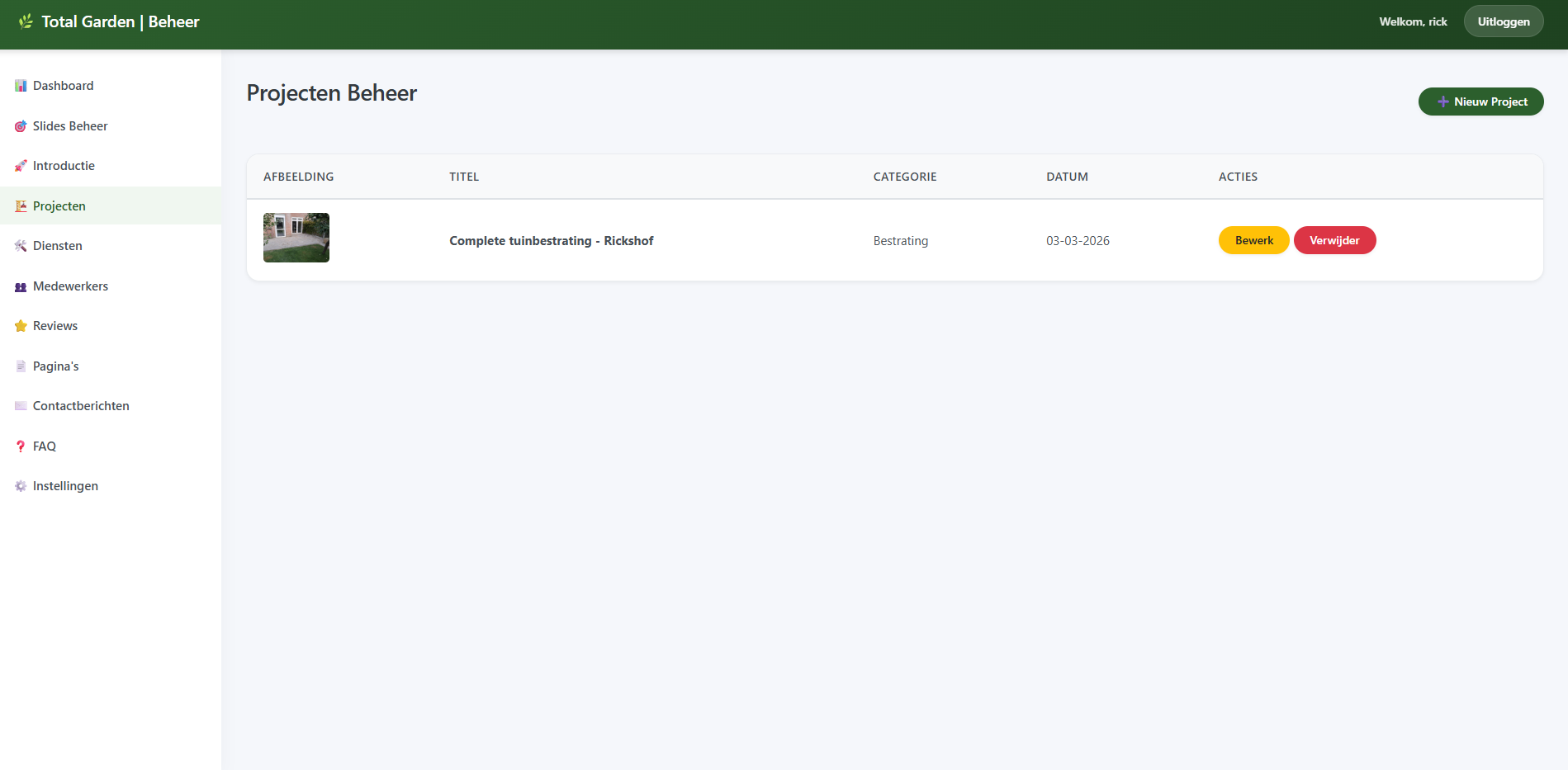This screenshot has width=1568, height=770.
Task: Click the Dashboard chart icon in sidebar
Action: pos(21,86)
